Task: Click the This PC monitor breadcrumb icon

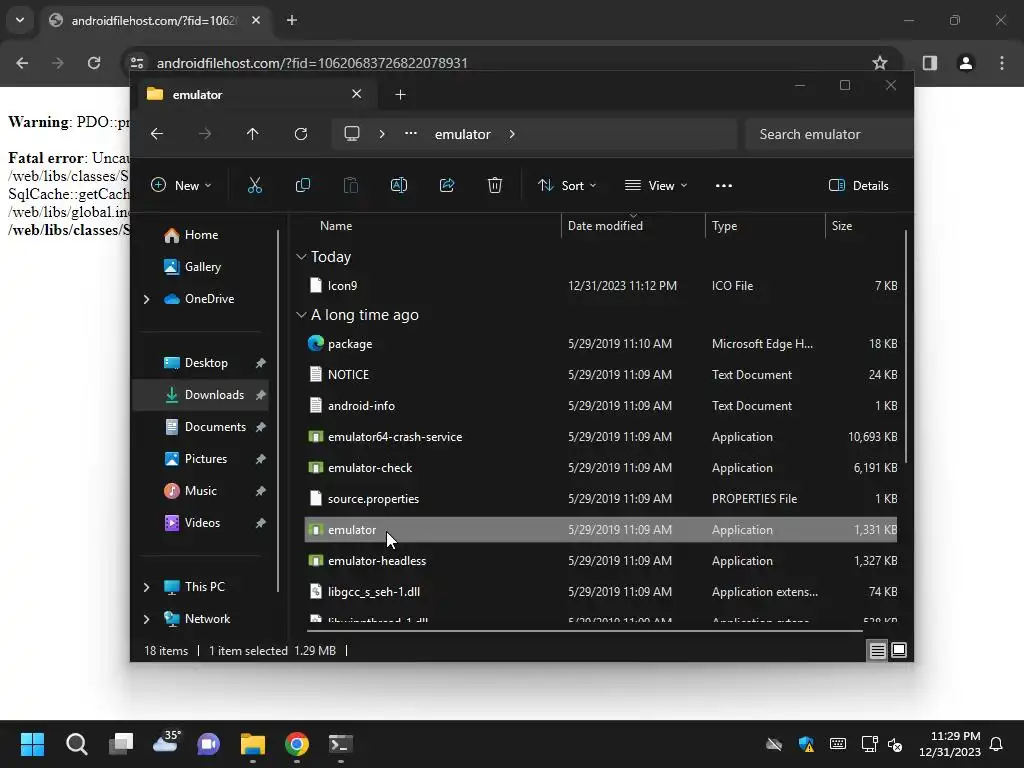Action: click(352, 134)
